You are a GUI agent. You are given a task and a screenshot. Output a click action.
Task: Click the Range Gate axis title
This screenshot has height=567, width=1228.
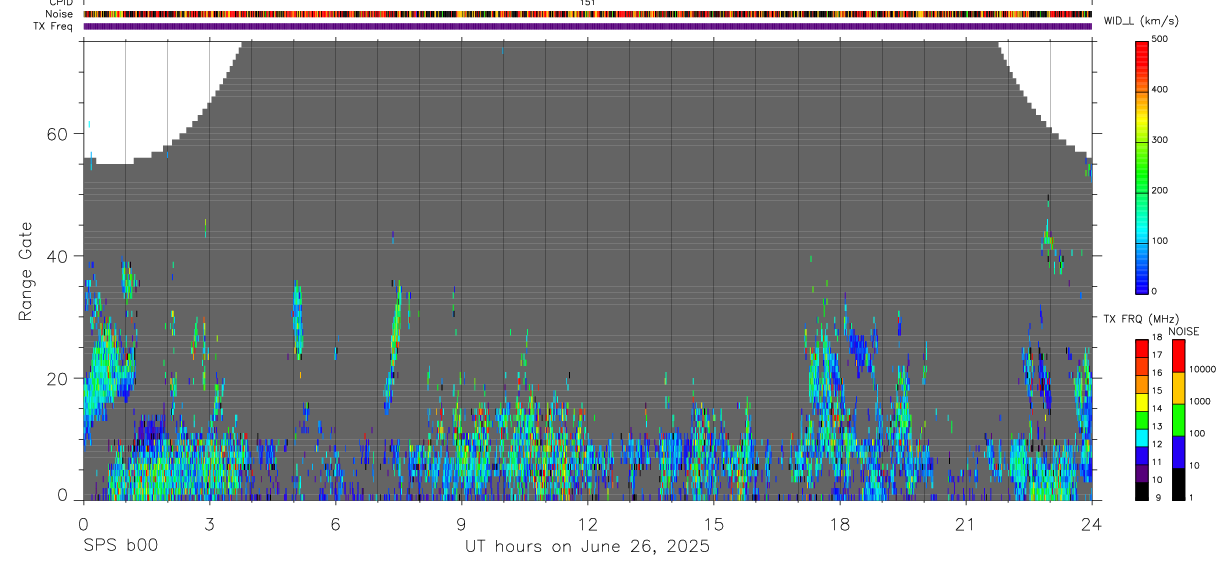(x=26, y=271)
